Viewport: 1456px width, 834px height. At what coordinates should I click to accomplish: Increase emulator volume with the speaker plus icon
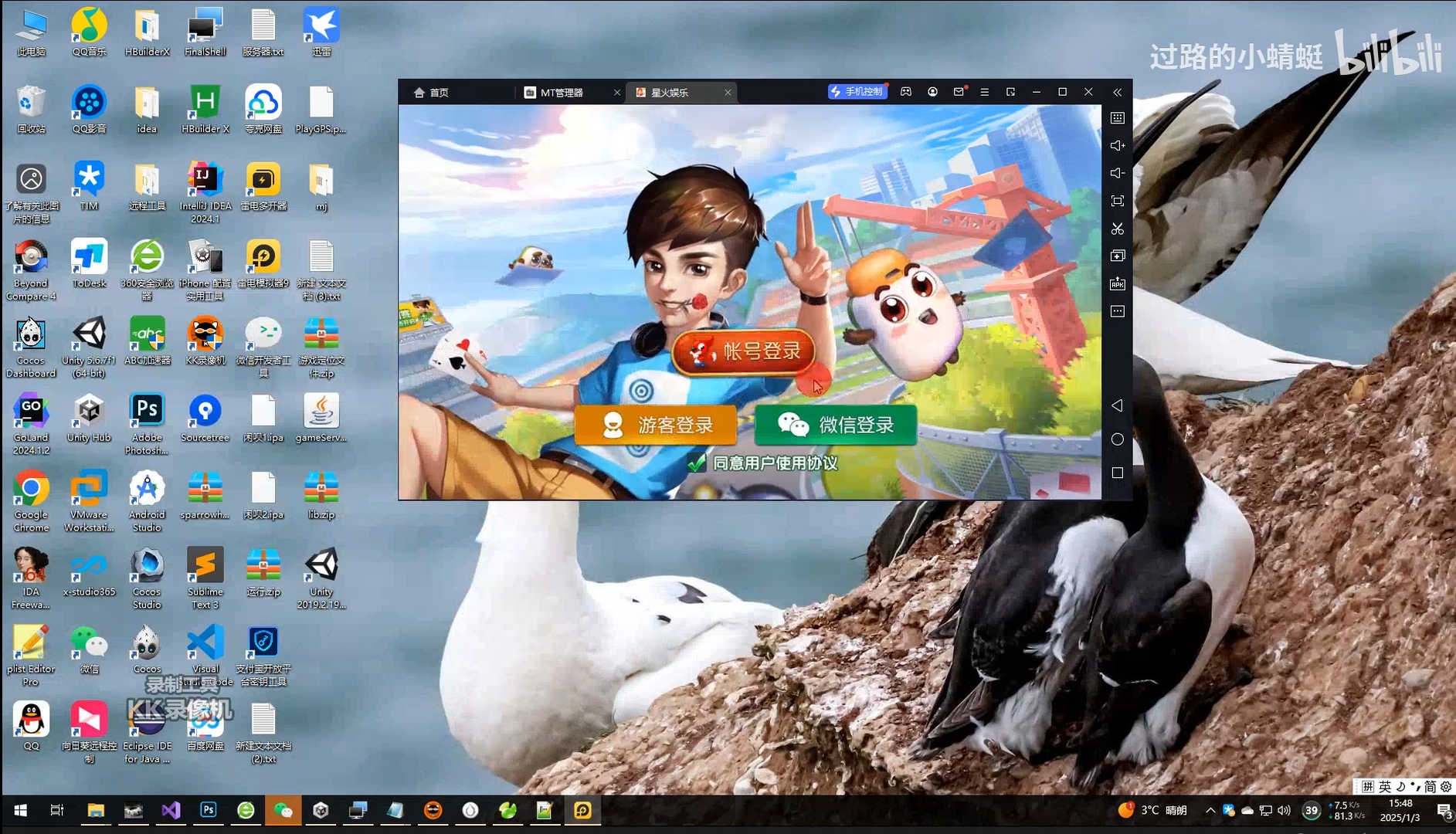[1117, 146]
